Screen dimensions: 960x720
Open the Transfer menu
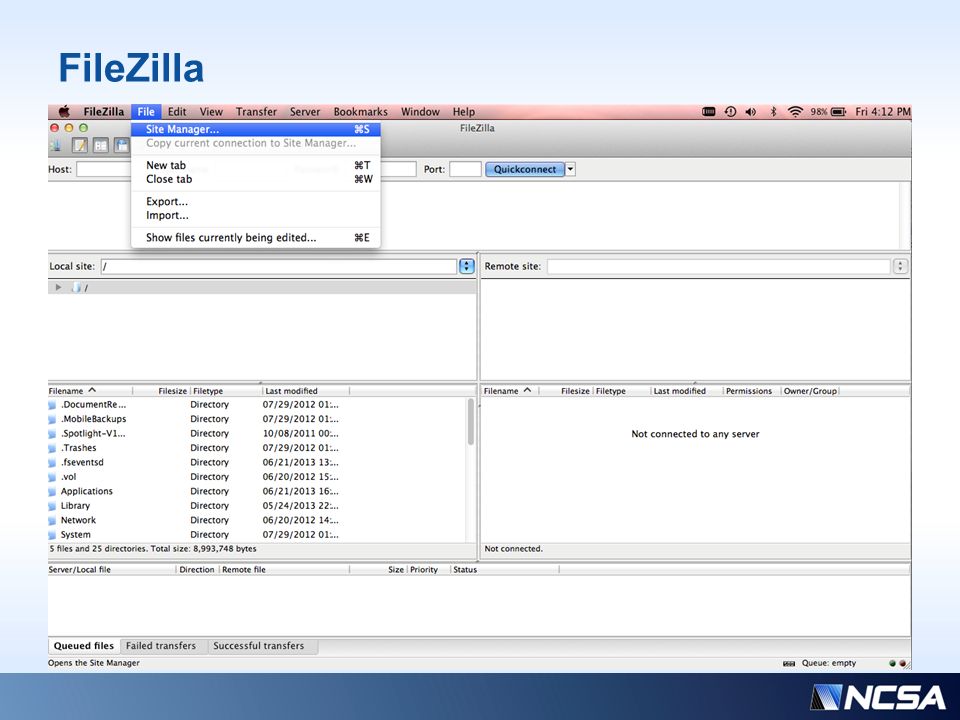(x=257, y=111)
